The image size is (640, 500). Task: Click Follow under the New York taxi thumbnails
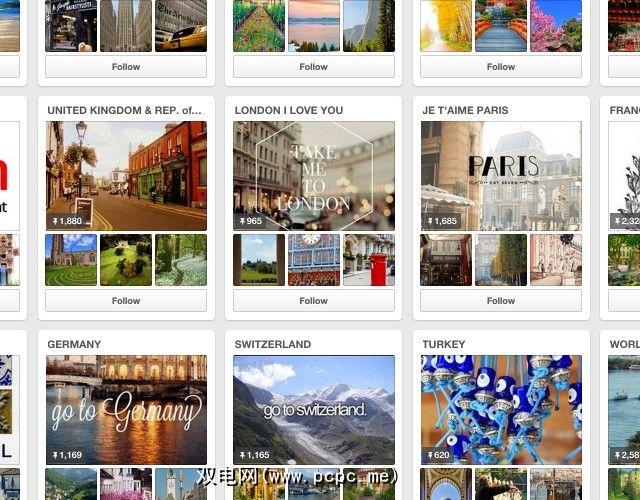pos(126,67)
